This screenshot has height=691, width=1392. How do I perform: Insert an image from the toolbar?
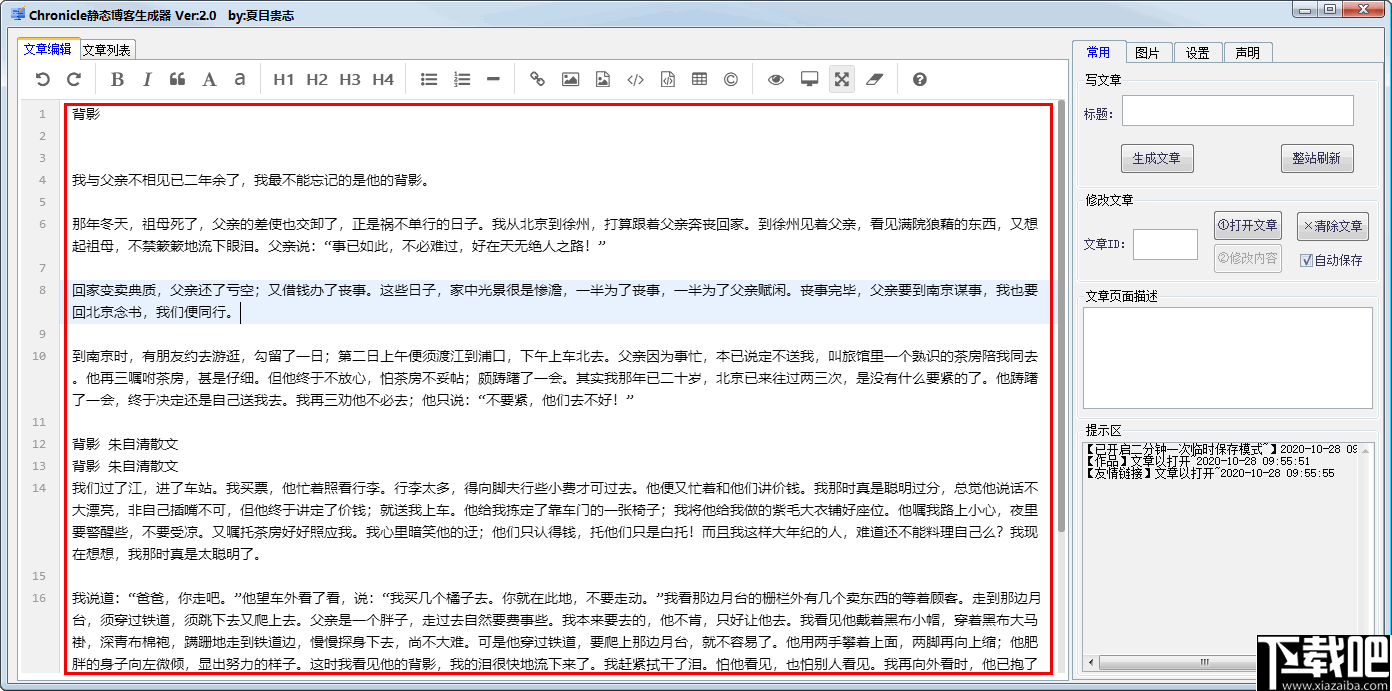(x=570, y=79)
